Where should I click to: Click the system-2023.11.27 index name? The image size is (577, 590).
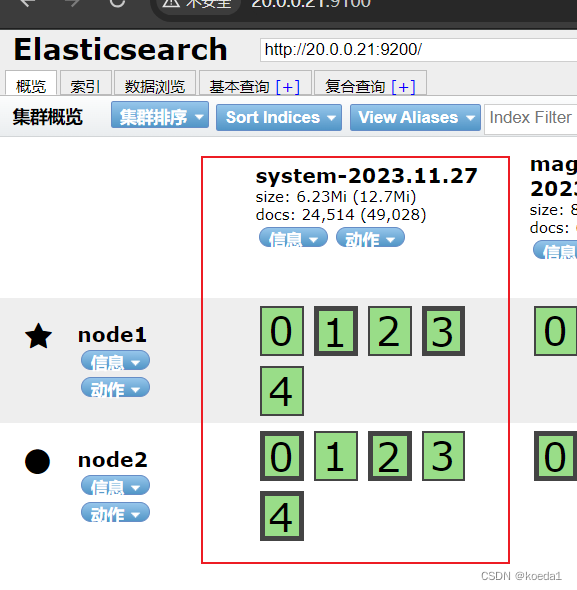click(367, 176)
